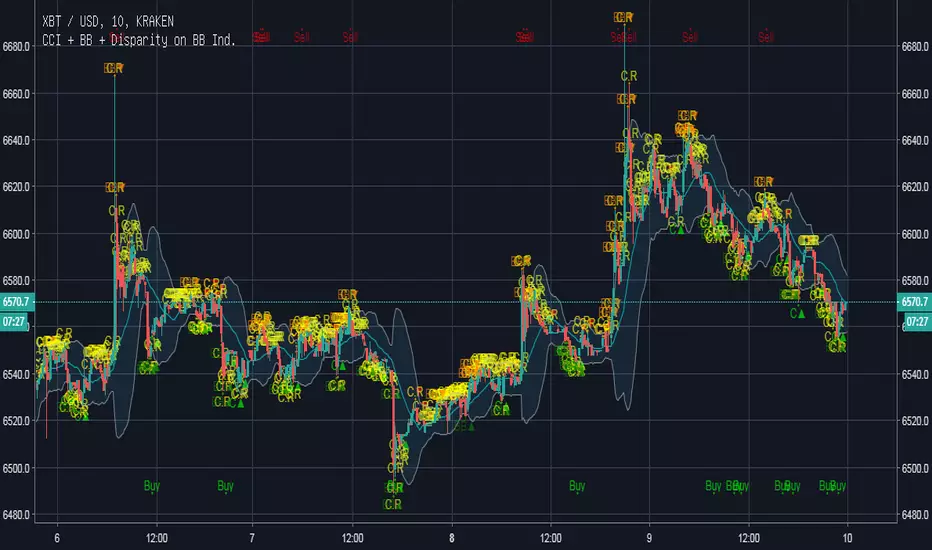The image size is (932, 550).
Task: Click the 07:27 countdown tag on right axis
Action: (x=917, y=322)
